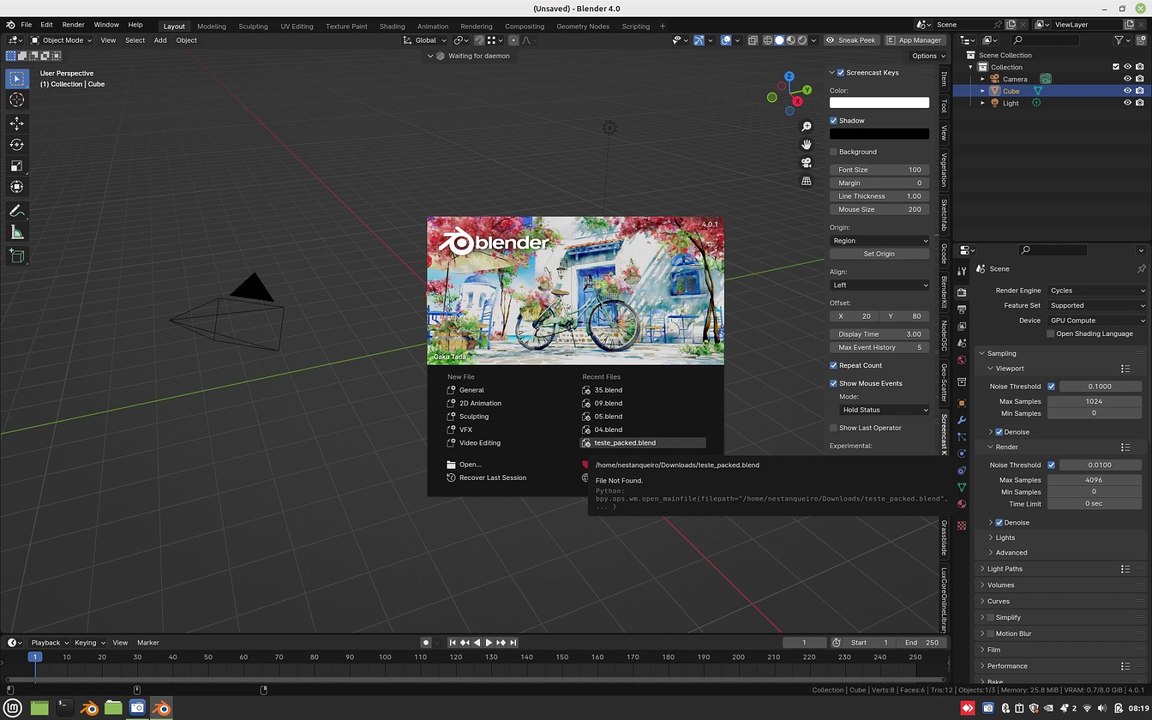Viewport: 1152px width, 720px height.
Task: Open the File menu
Action: click(x=26, y=25)
